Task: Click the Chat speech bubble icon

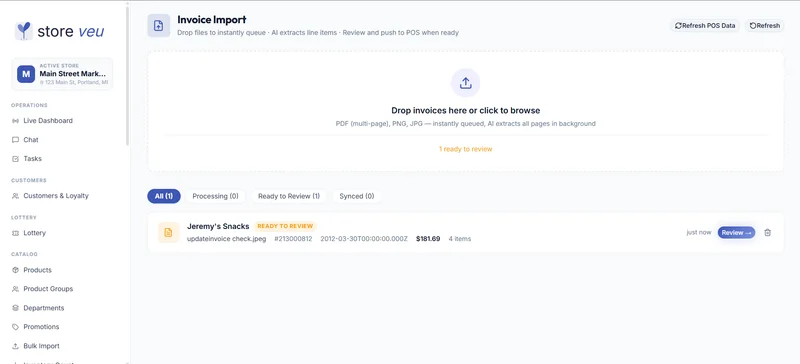Action: tap(15, 140)
